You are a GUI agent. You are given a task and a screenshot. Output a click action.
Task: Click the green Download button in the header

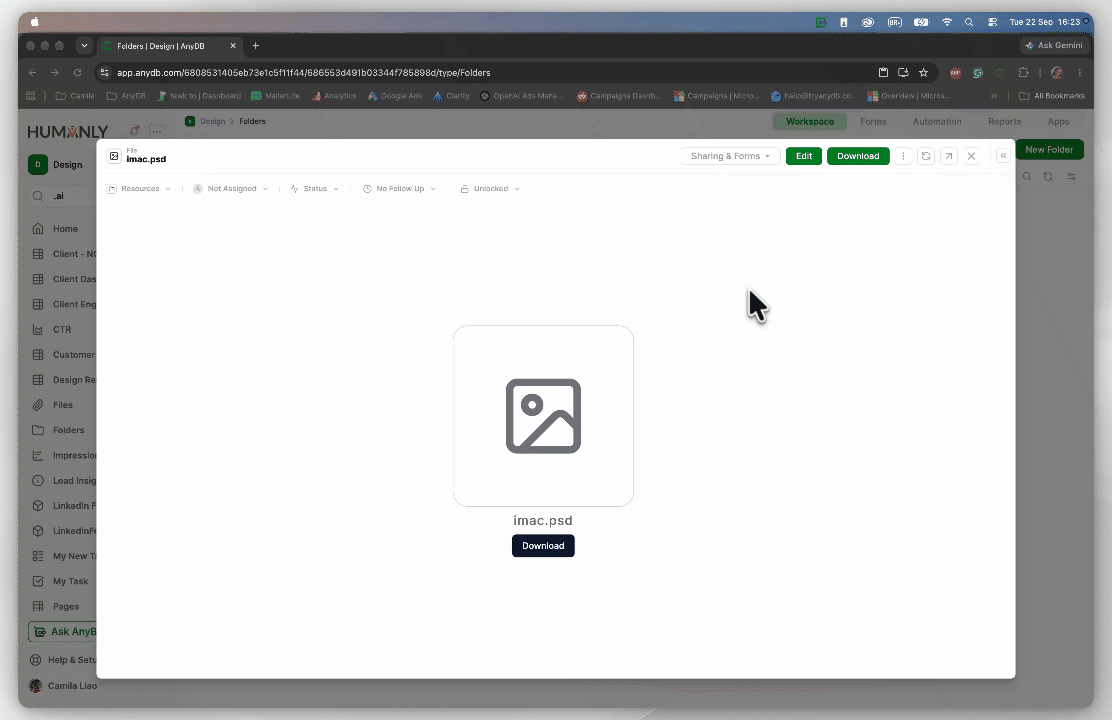click(858, 156)
